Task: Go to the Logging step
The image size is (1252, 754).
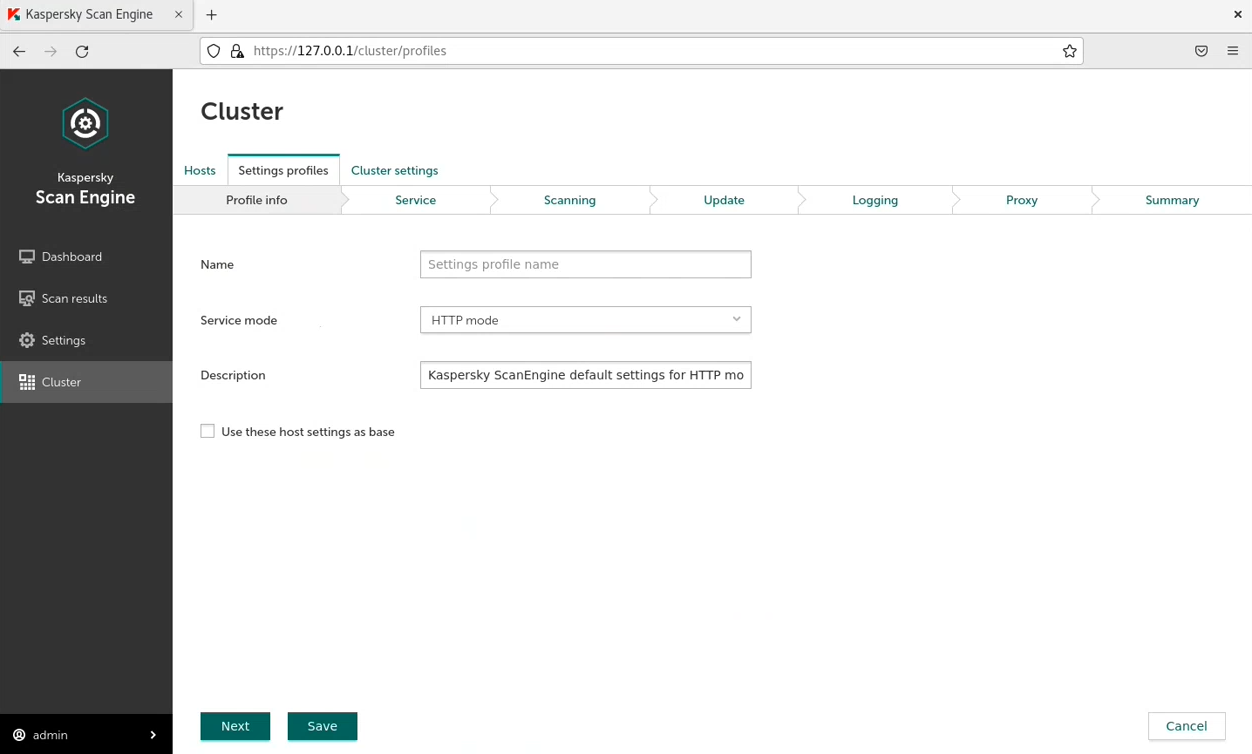Action: click(x=875, y=200)
